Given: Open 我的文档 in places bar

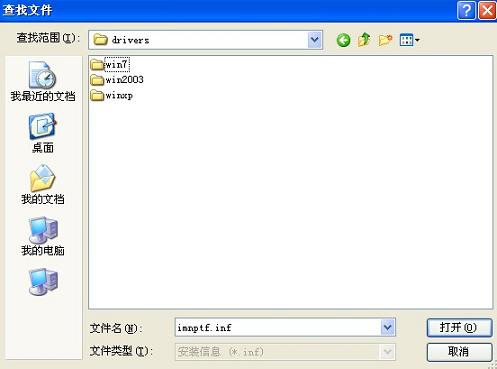Looking at the screenshot, I should [x=43, y=185].
